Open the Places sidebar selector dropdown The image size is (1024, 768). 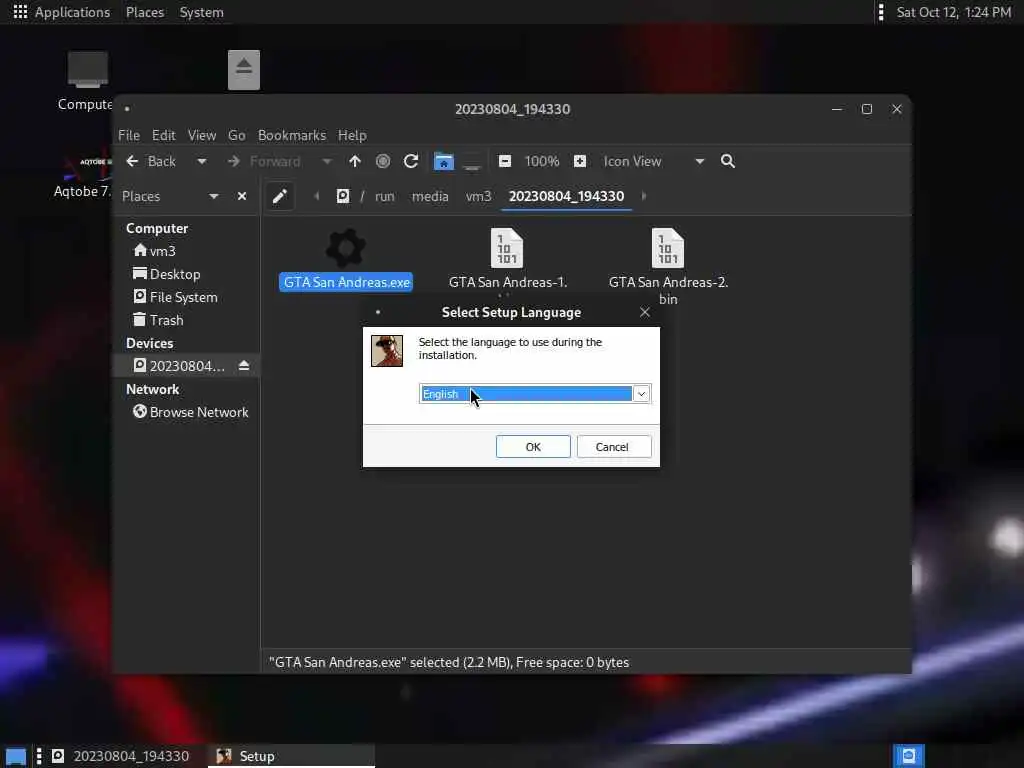click(x=214, y=197)
